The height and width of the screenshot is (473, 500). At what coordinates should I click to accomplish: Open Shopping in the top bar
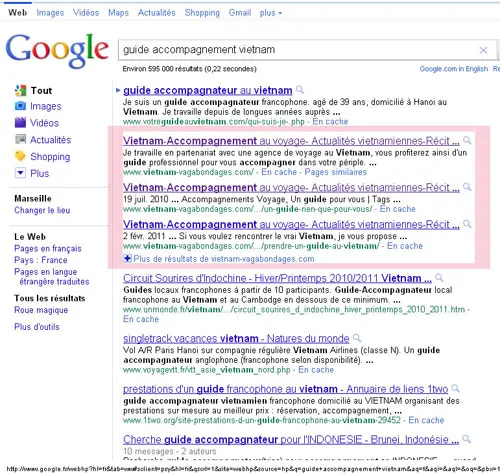pyautogui.click(x=202, y=13)
